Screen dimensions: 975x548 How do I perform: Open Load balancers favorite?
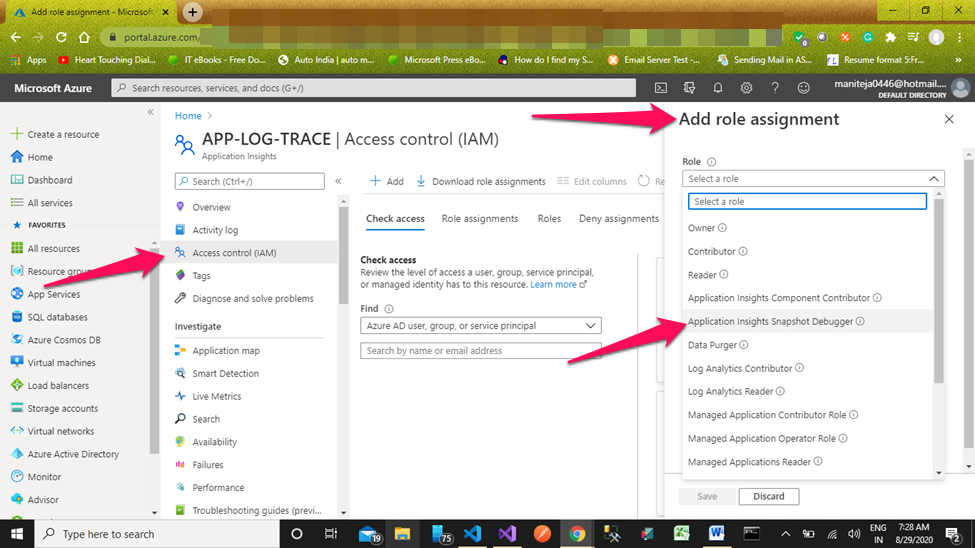click(x=50, y=385)
